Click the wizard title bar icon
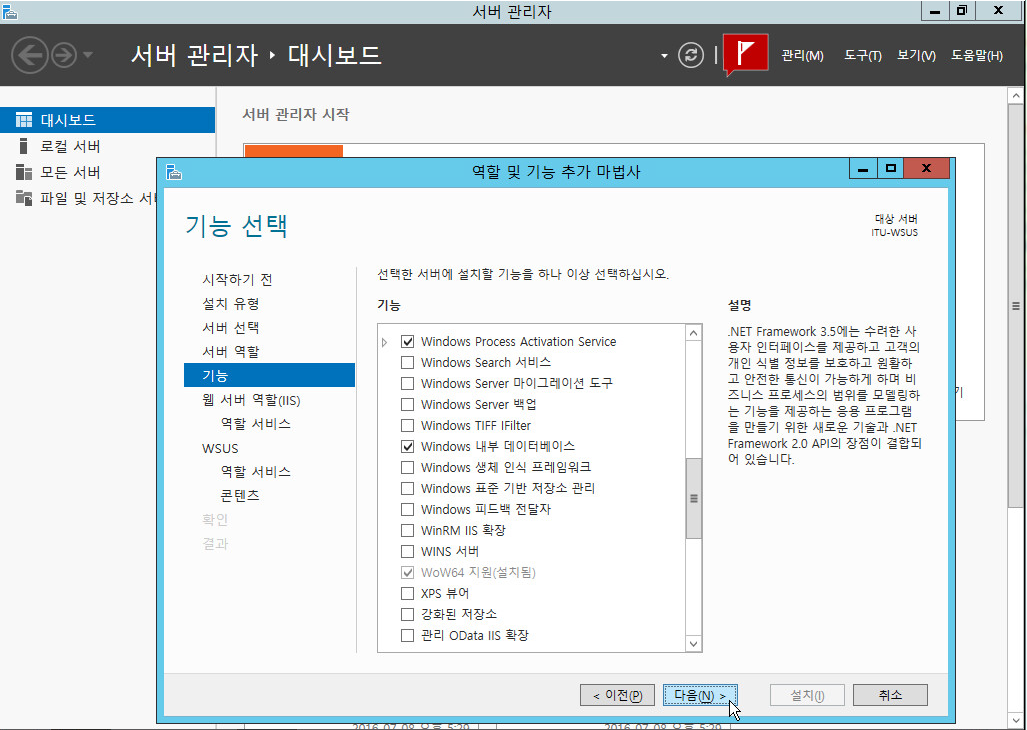The height and width of the screenshot is (730, 1027). click(174, 171)
